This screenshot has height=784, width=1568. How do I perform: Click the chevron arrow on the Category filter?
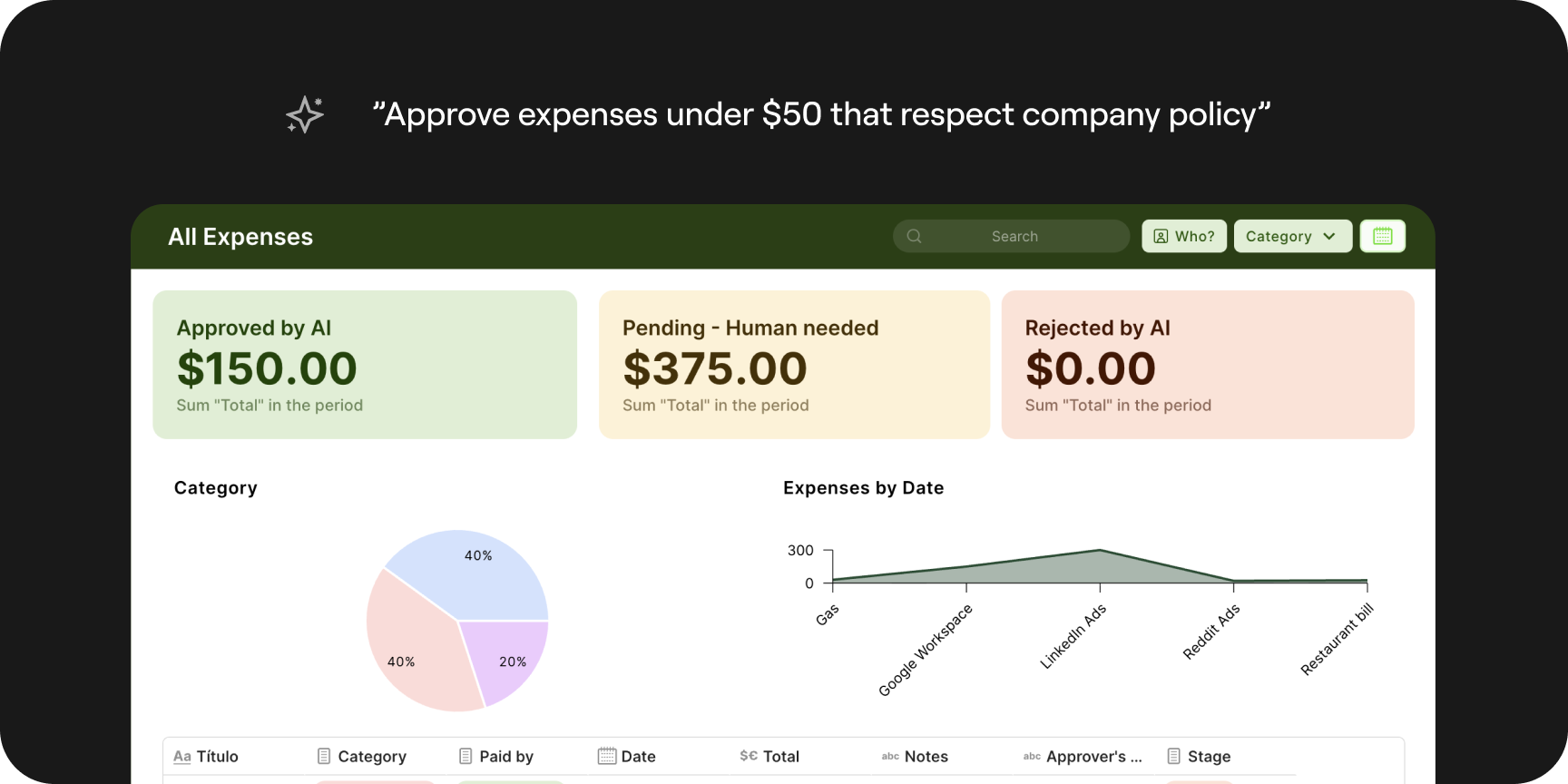click(x=1329, y=236)
